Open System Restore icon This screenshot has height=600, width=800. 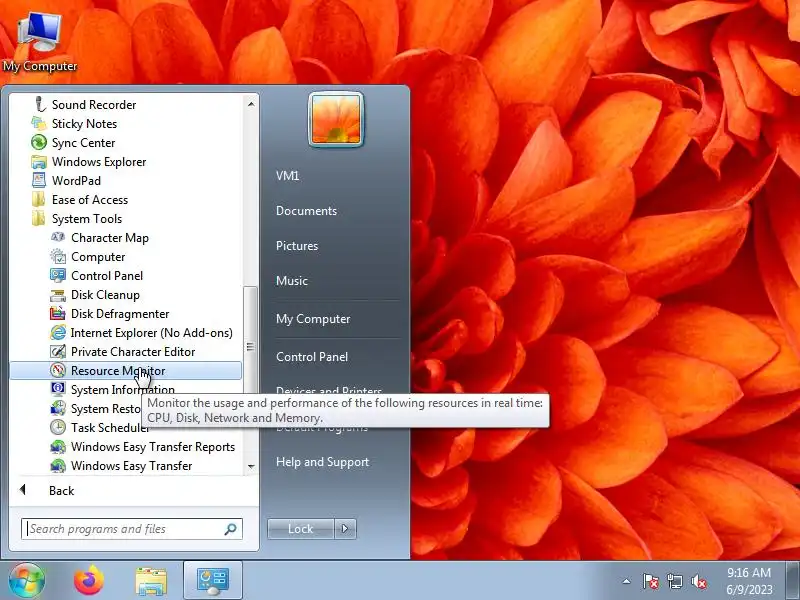pos(58,409)
